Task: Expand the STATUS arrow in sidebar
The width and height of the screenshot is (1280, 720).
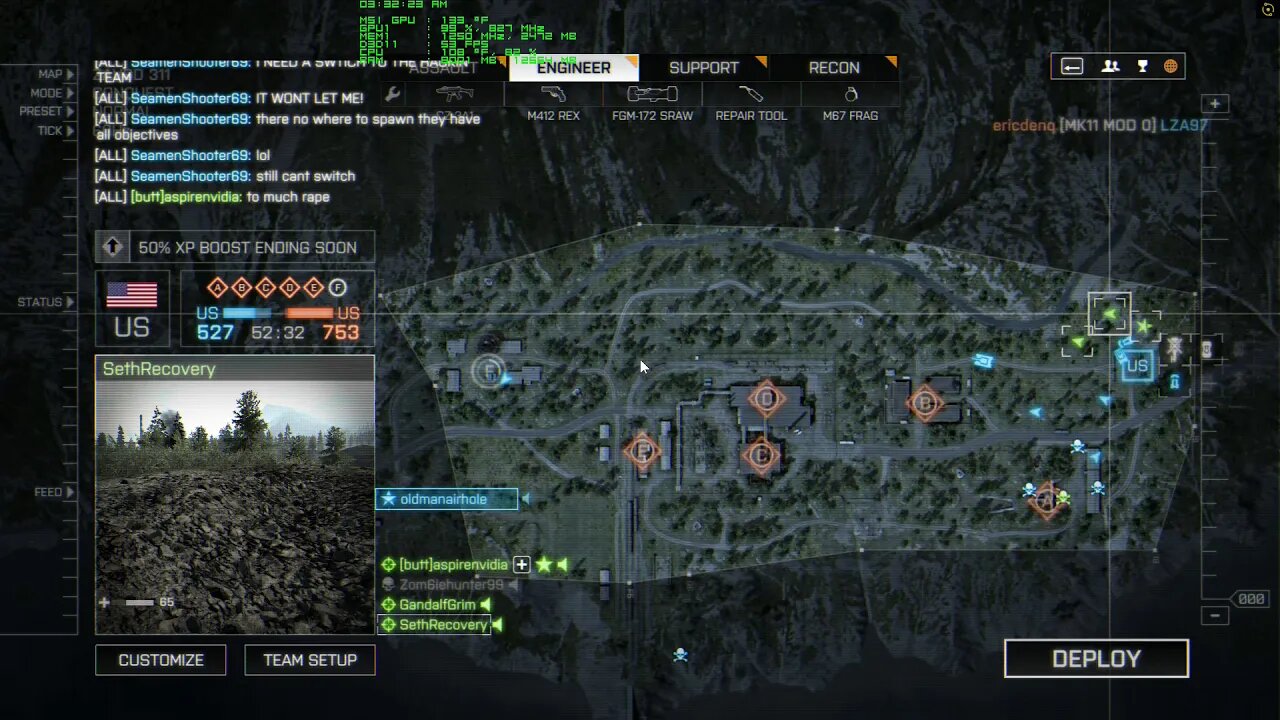Action: pos(70,302)
